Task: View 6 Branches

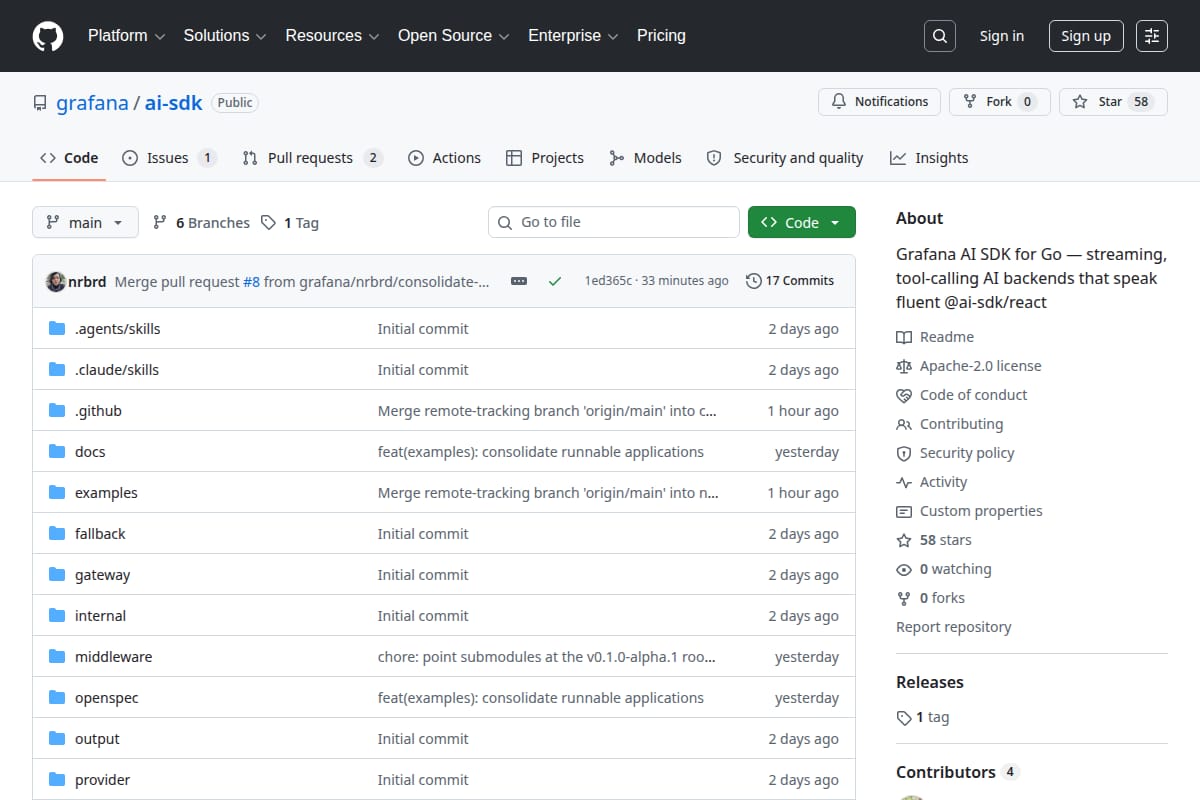Action: pyautogui.click(x=201, y=223)
